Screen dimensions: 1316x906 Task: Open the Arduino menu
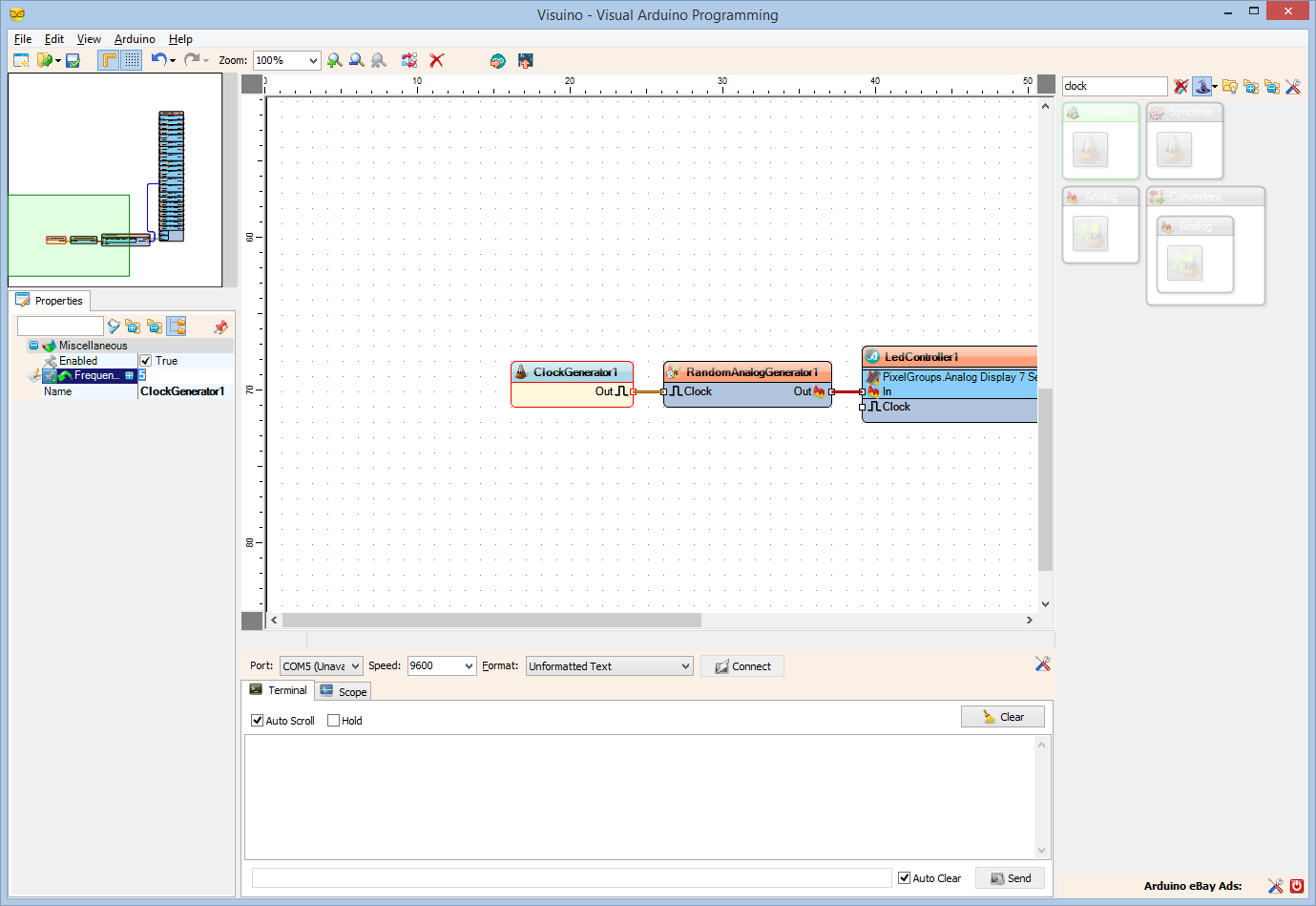coord(135,39)
